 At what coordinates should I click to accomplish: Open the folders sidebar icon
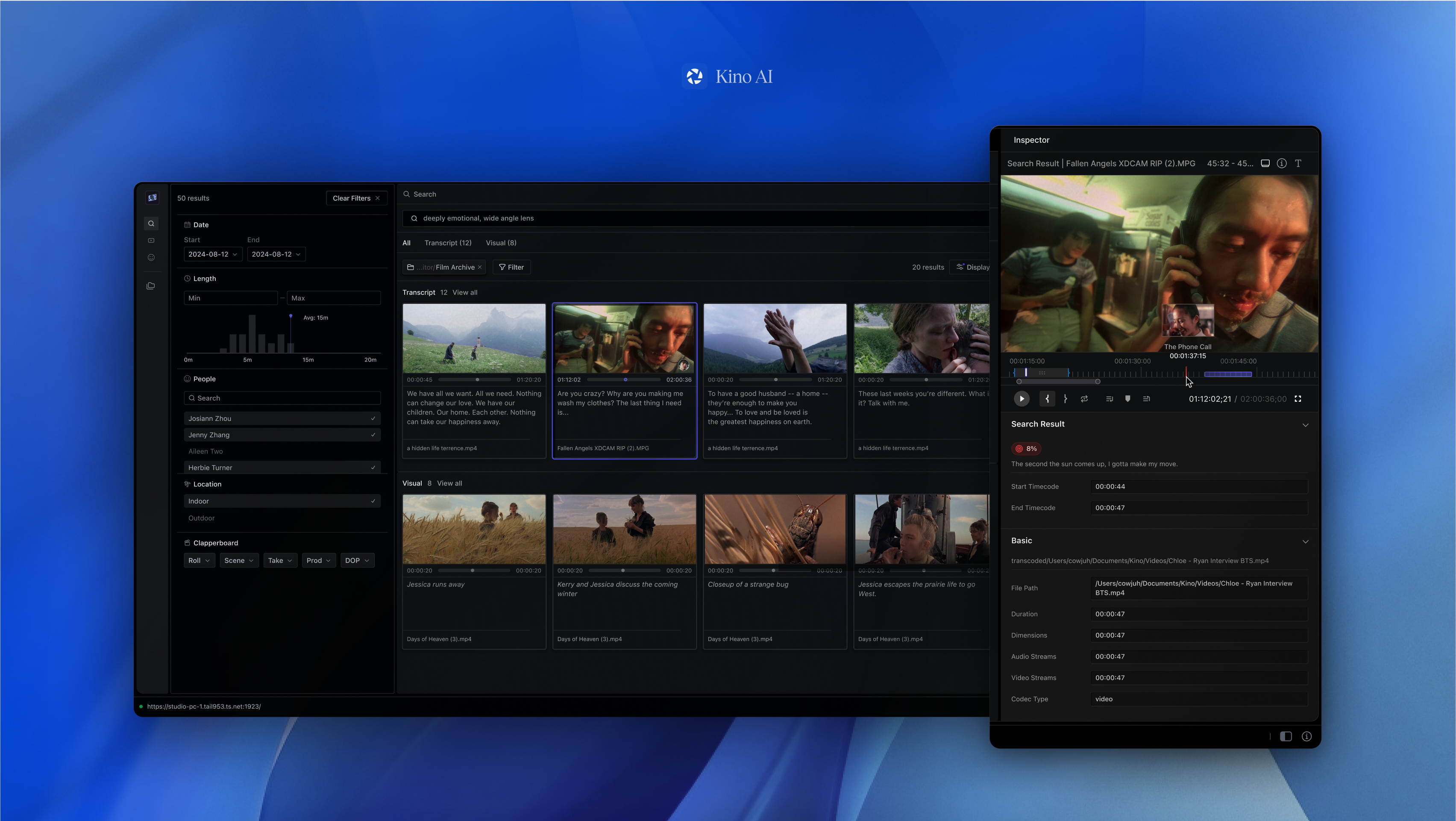coord(151,286)
